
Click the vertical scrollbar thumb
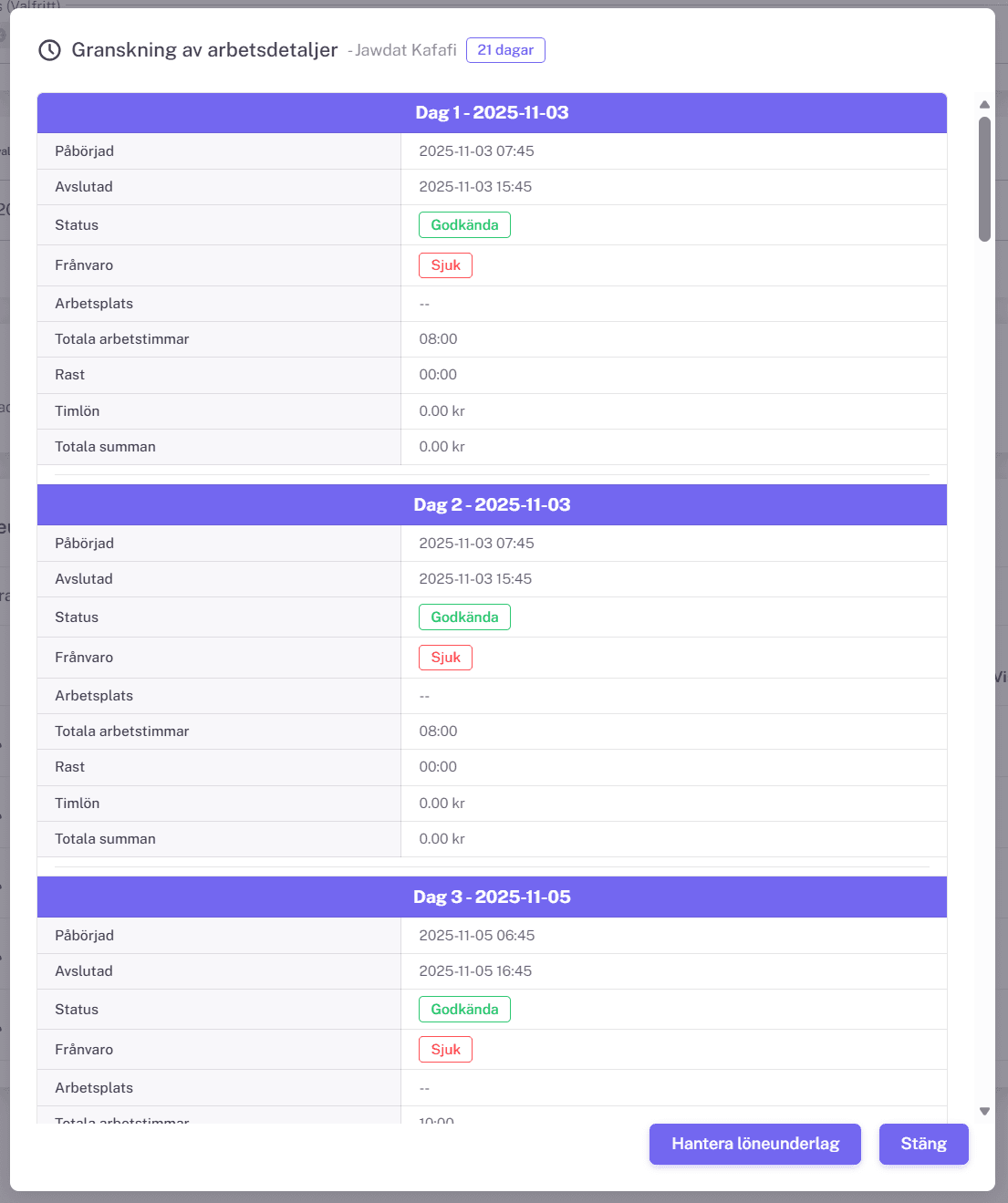tap(984, 178)
